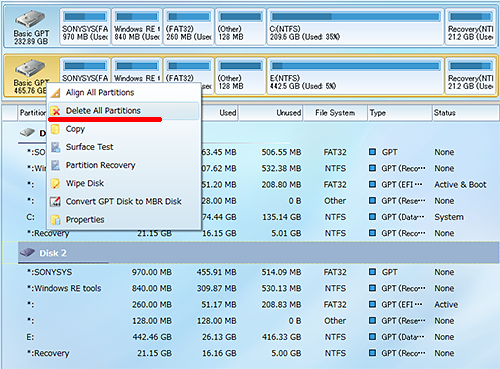500x369 pixels.
Task: Click the 514.09 MB unused value
Action: click(281, 272)
